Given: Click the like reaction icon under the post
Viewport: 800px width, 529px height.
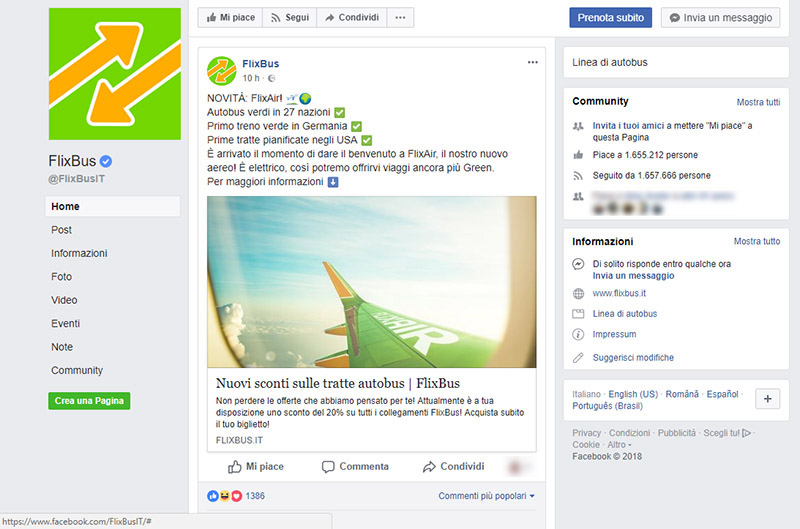Looking at the screenshot, I should point(213,496).
